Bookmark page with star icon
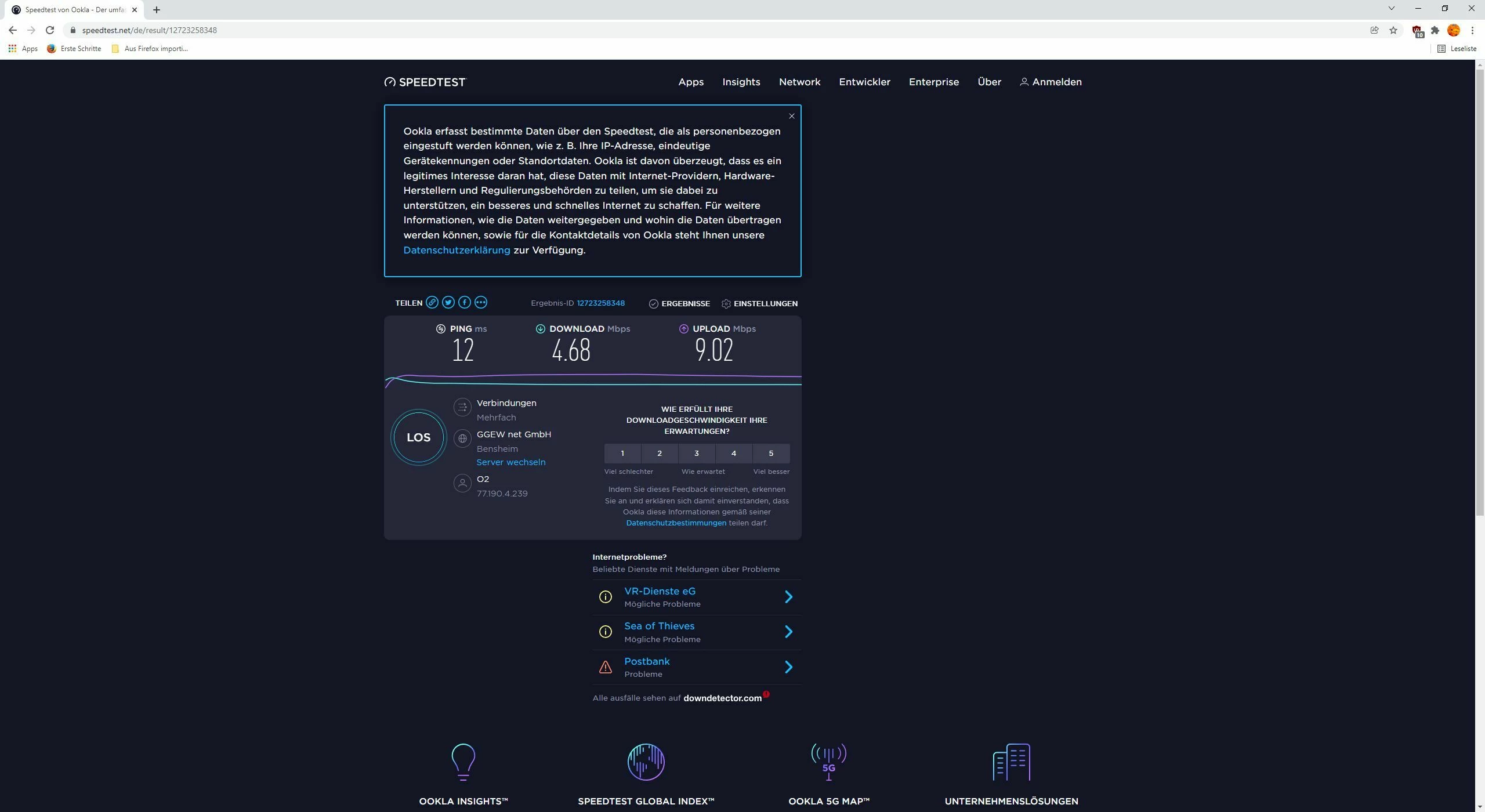 (x=1393, y=30)
